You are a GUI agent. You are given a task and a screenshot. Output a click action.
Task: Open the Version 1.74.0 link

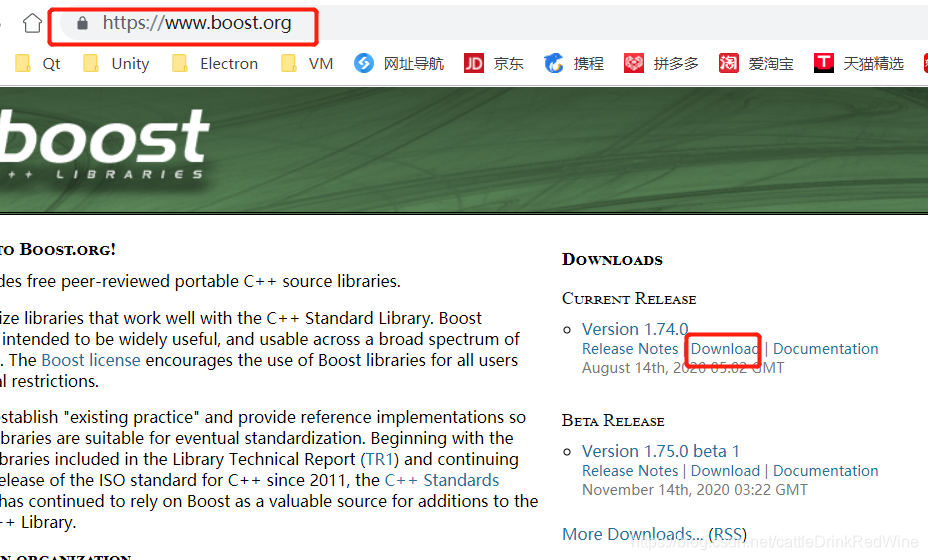(635, 329)
